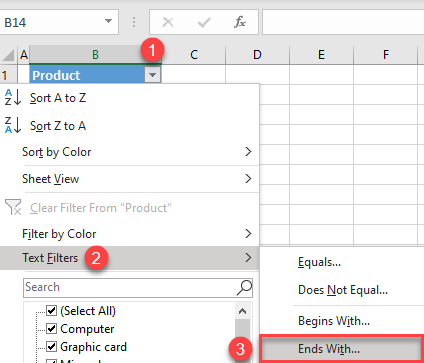Open Filter by Color submenu
The image size is (424, 363).
(x=129, y=234)
